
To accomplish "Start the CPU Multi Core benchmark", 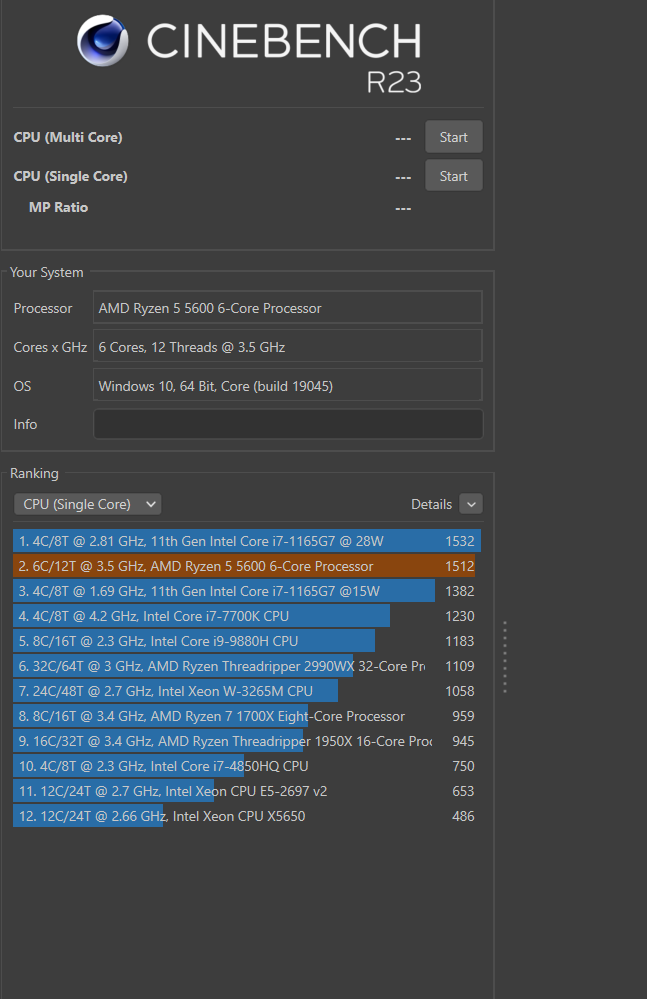I will click(453, 137).
